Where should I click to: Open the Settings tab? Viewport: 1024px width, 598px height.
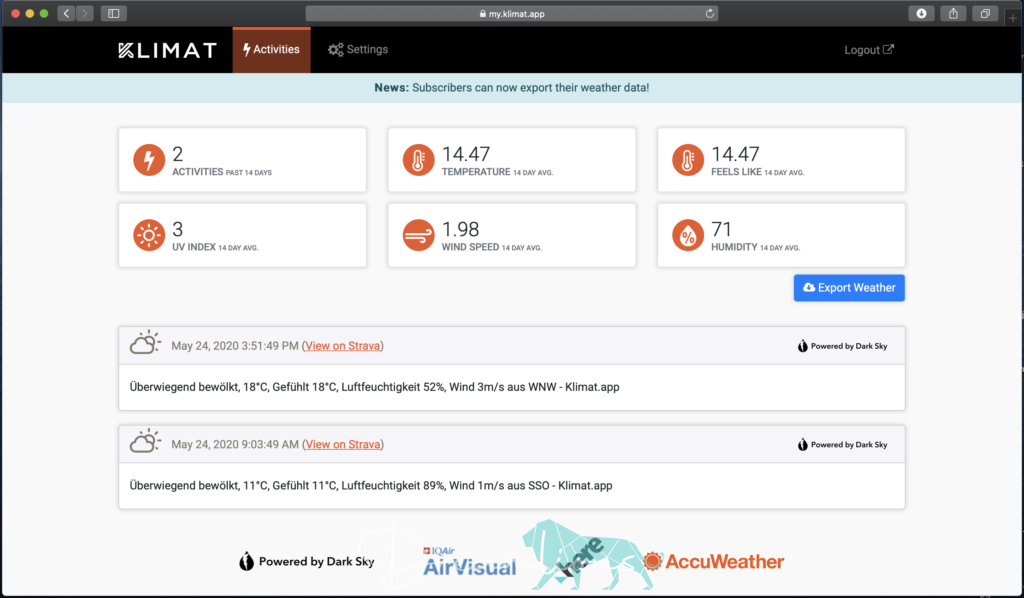358,50
